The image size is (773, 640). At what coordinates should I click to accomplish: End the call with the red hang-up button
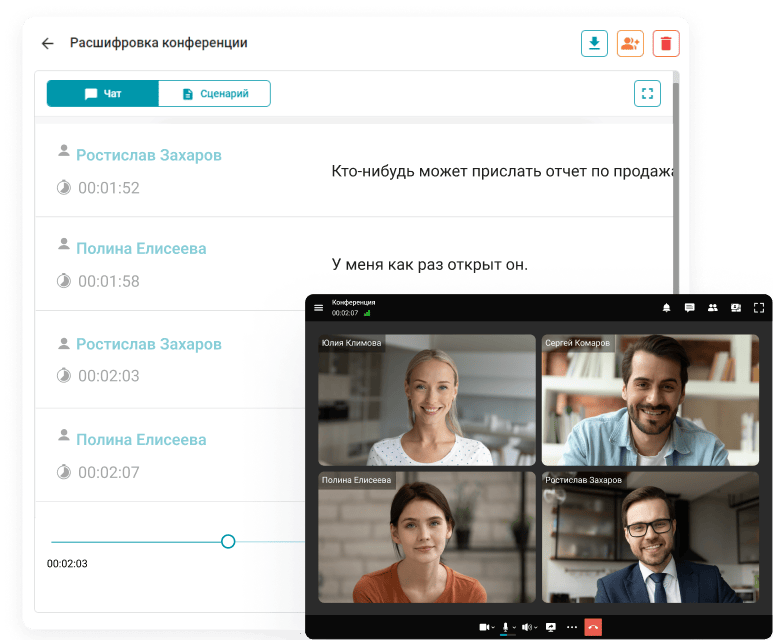click(x=594, y=627)
